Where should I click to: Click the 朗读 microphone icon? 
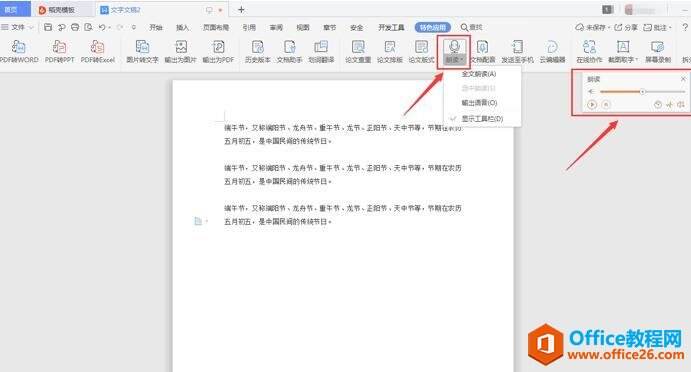[x=454, y=46]
